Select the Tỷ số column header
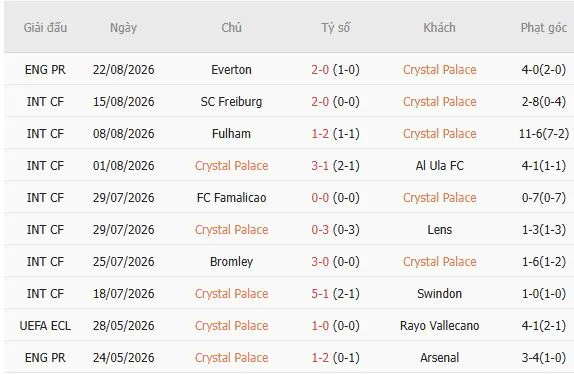The height and width of the screenshot is (374, 574). click(336, 27)
